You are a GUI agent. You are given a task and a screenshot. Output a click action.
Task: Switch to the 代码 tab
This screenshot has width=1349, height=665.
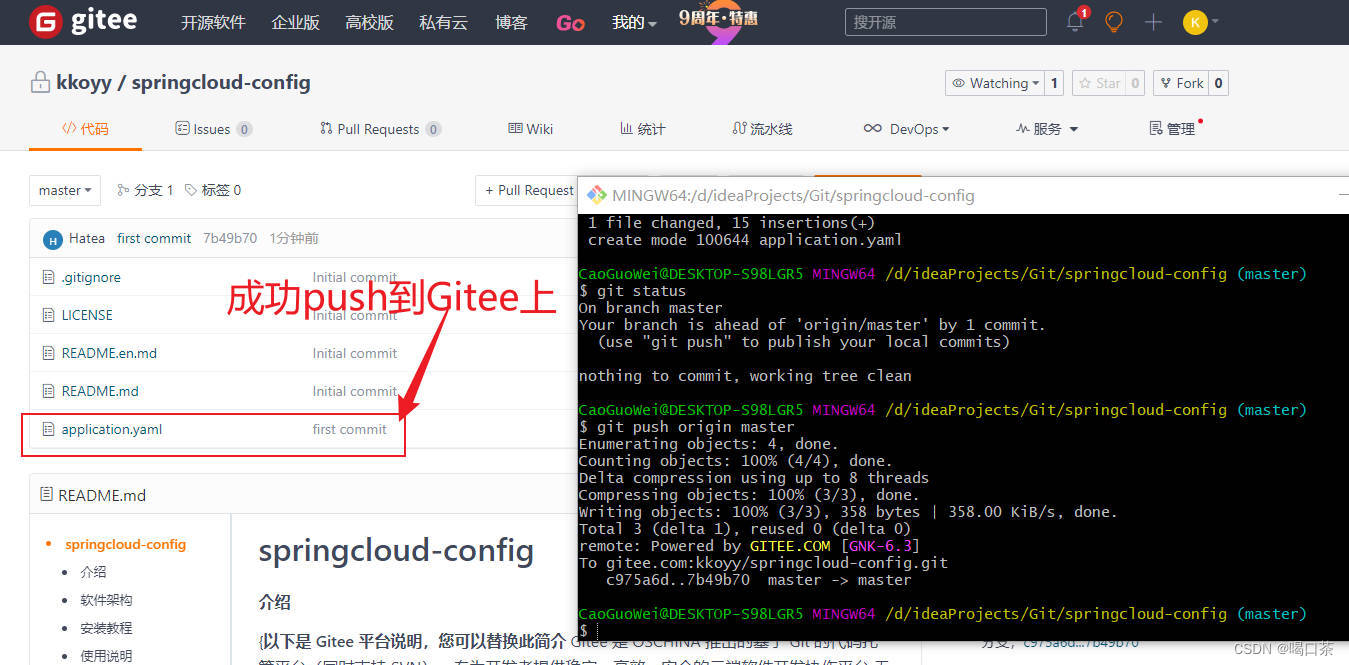tap(85, 129)
